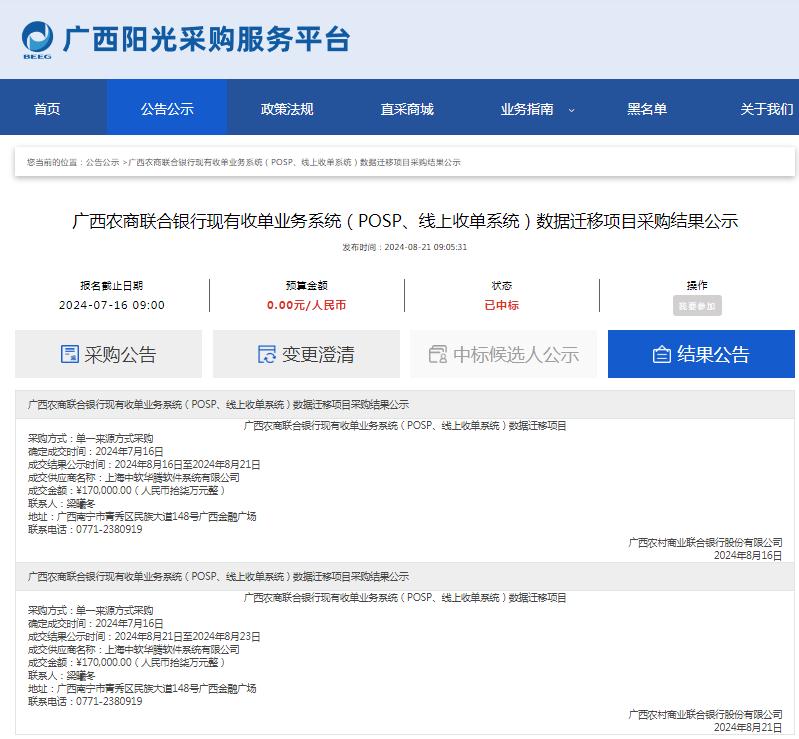Switch to the 采购公告 tab
This screenshot has height=739, width=799.
click(x=109, y=354)
